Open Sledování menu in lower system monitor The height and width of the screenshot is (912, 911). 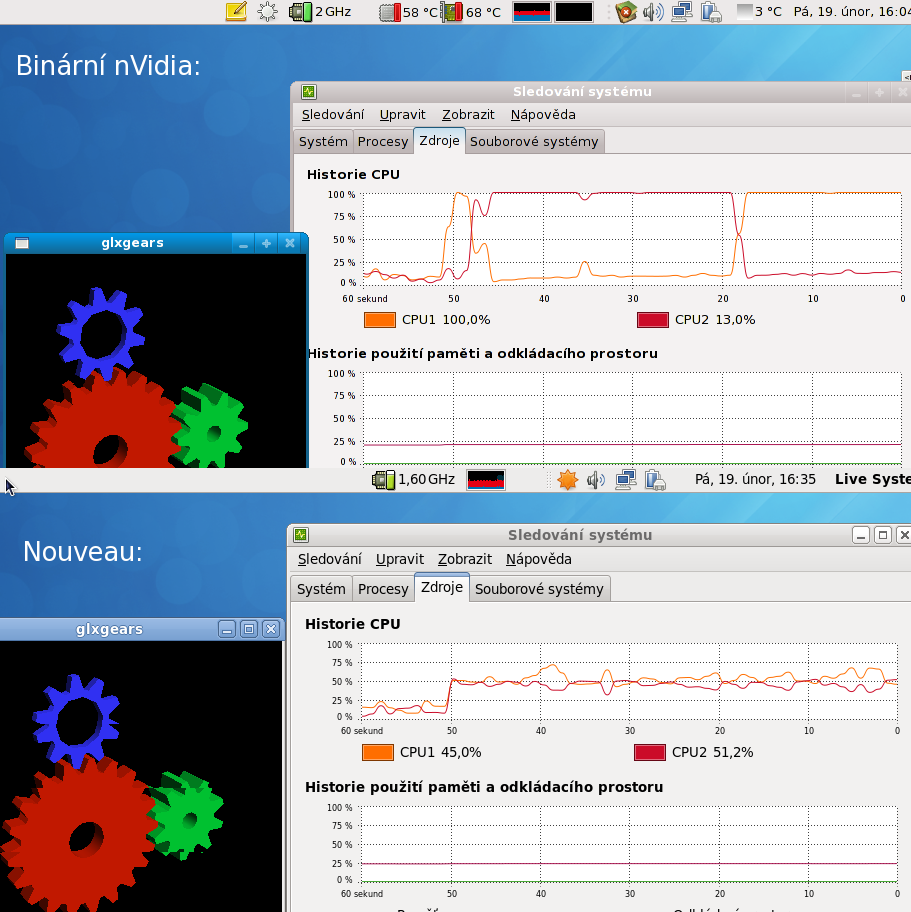point(330,559)
